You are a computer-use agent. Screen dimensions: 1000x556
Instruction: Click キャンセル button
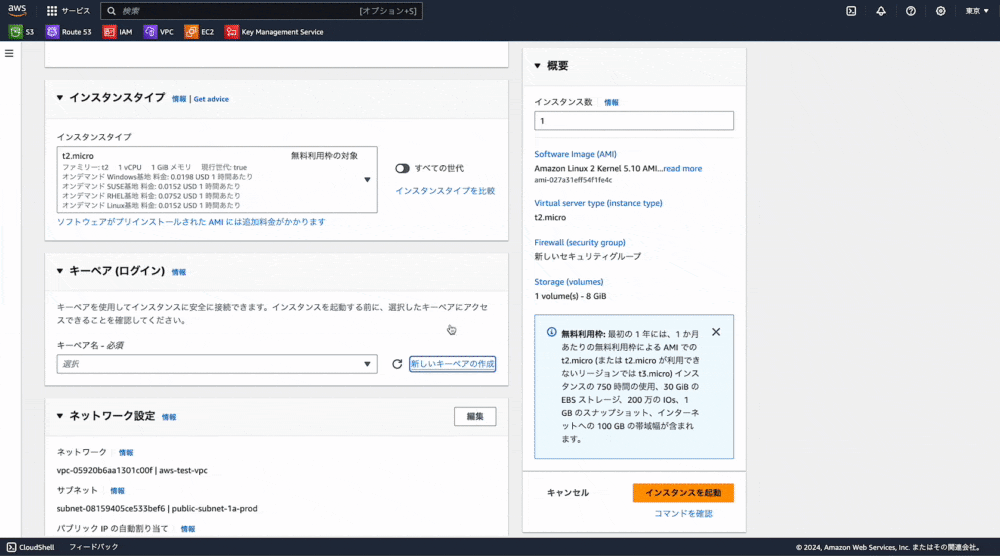pos(568,493)
